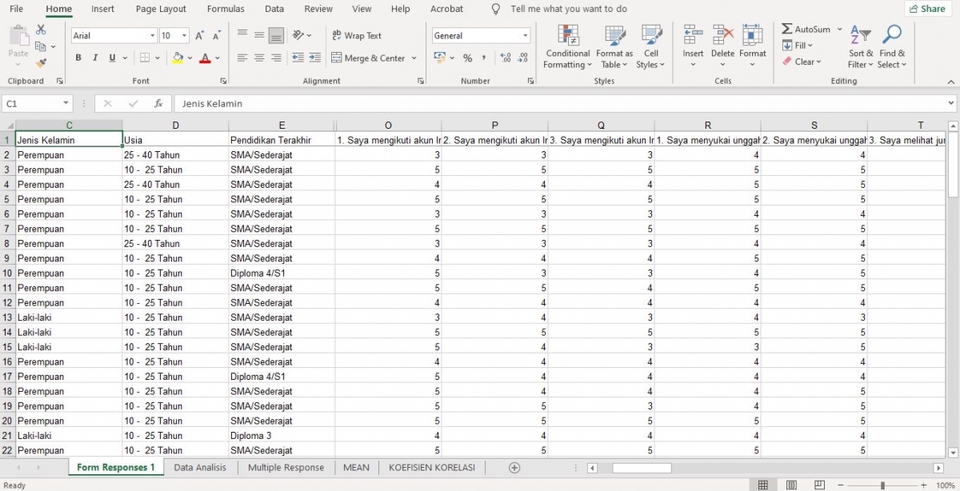Click the Cut scissors icon
The height and width of the screenshot is (491, 960).
click(x=40, y=29)
